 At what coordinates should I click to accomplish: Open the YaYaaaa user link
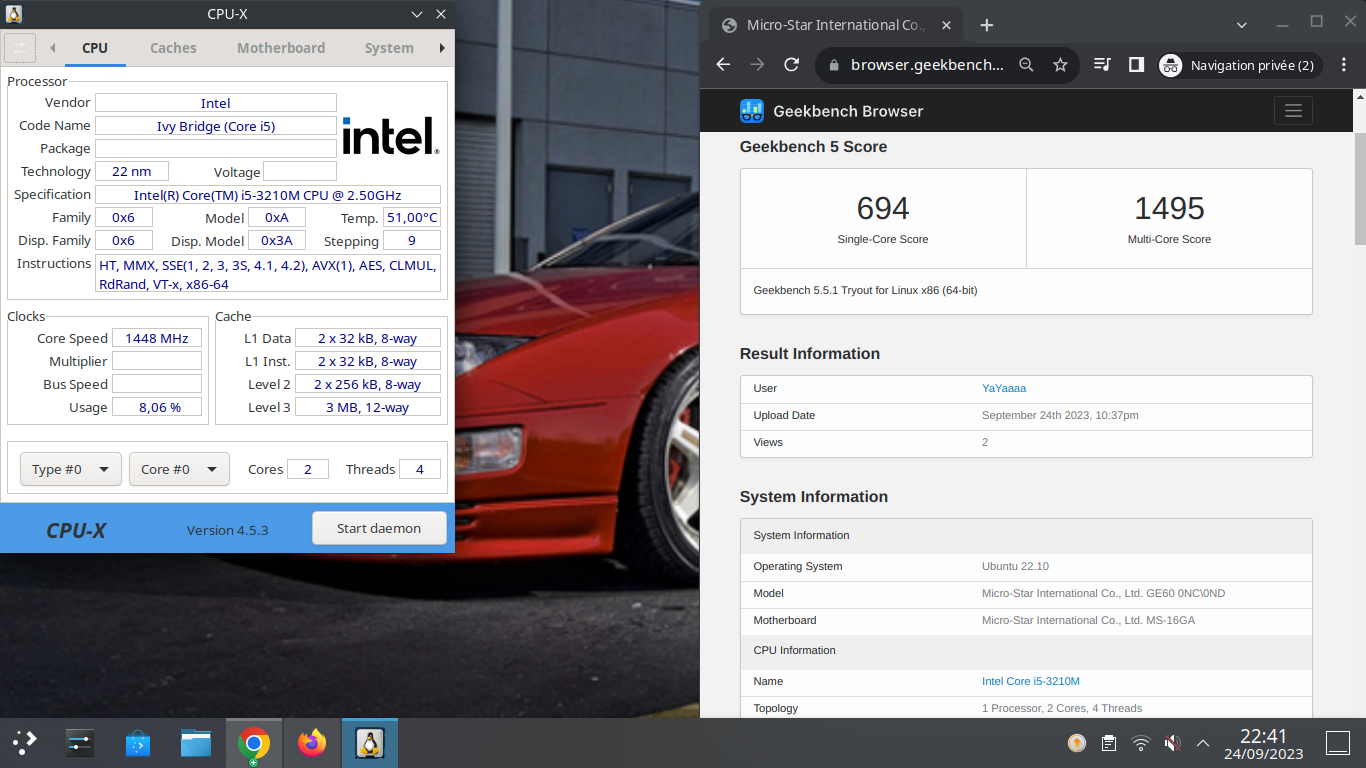(1004, 388)
